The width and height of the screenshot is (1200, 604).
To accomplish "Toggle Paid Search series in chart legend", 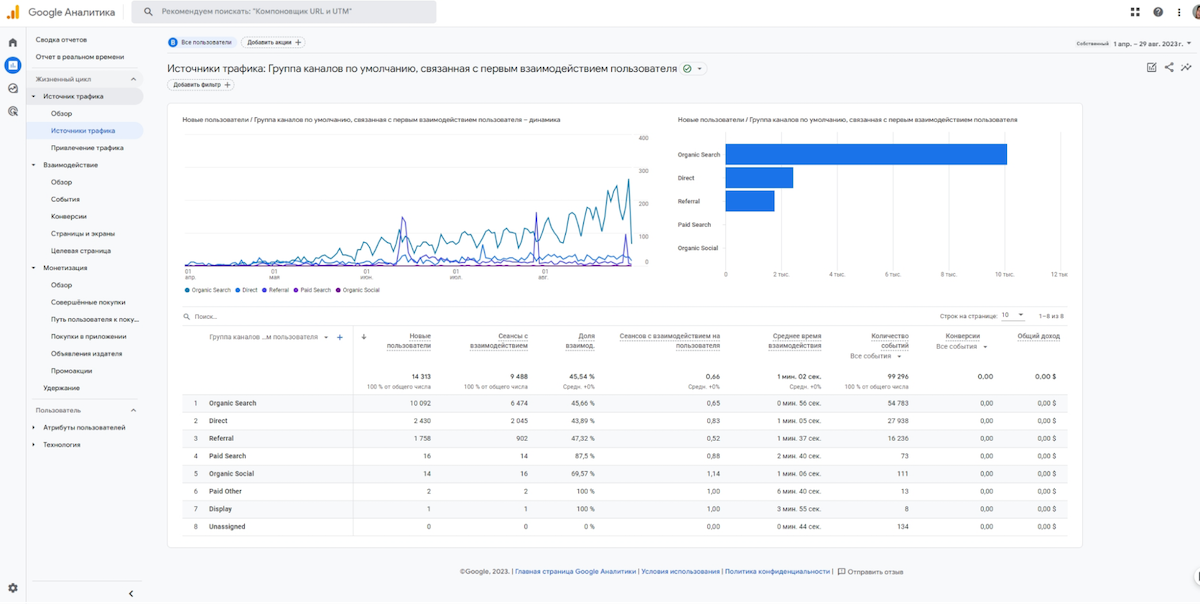I will tap(313, 290).
